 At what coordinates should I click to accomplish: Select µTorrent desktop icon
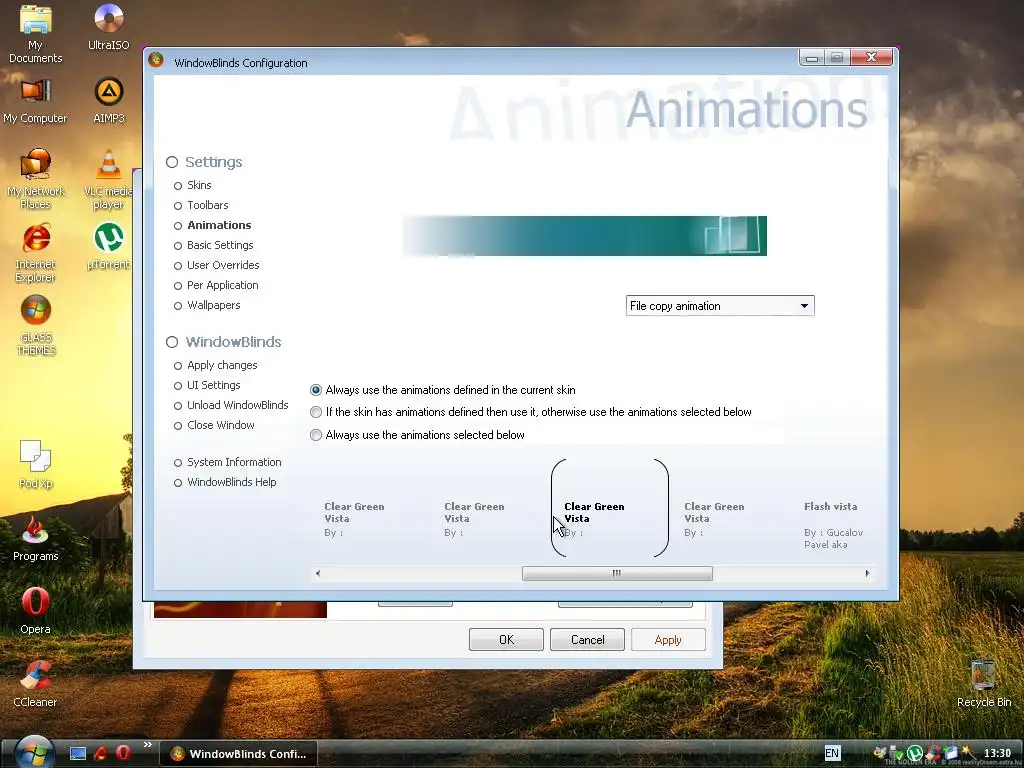pyautogui.click(x=108, y=246)
